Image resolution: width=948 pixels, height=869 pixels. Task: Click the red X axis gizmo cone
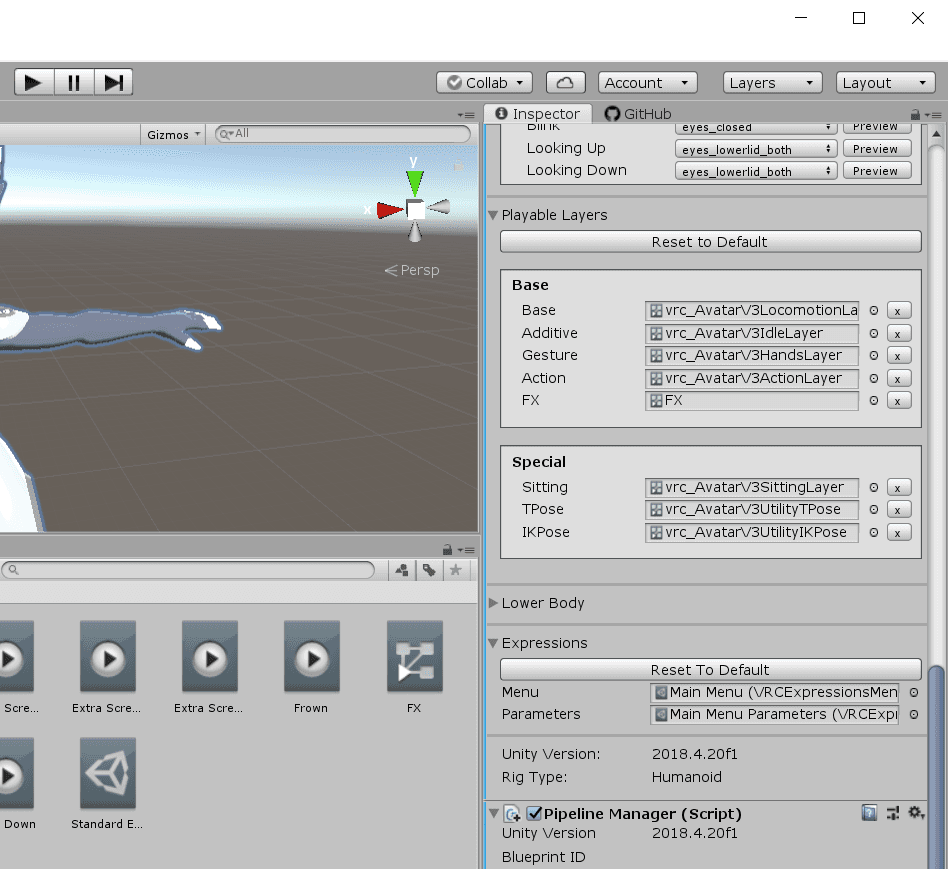pos(389,210)
